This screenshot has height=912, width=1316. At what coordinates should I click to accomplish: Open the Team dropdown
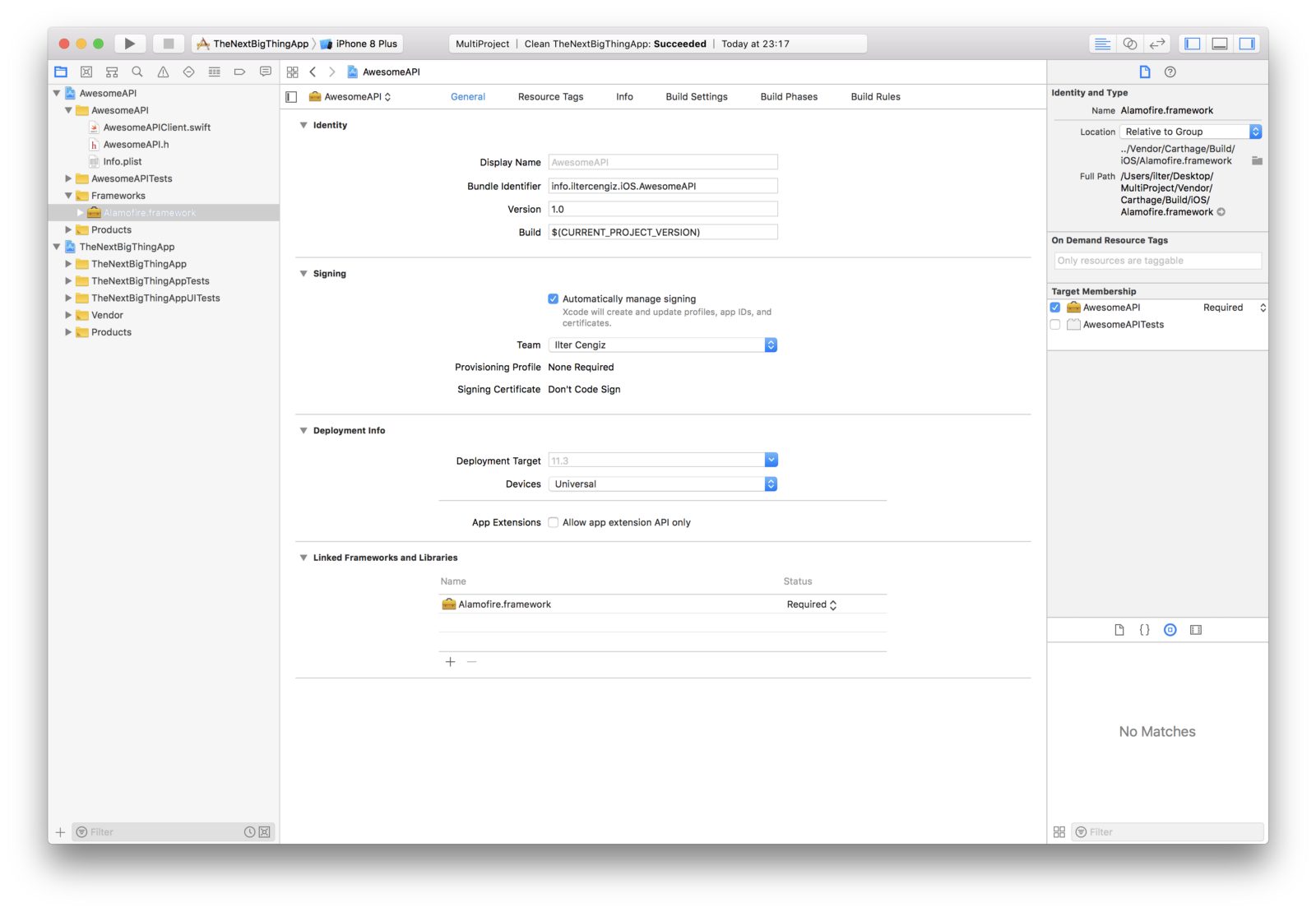(x=663, y=345)
